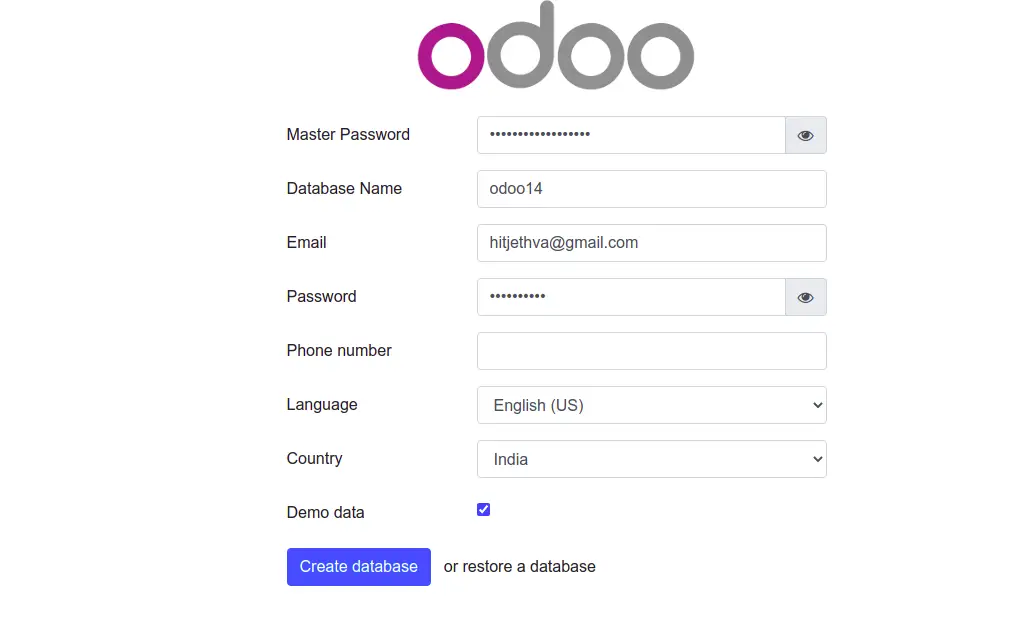This screenshot has width=1035, height=635.
Task: Reveal the user Password with the eye icon
Action: (805, 297)
